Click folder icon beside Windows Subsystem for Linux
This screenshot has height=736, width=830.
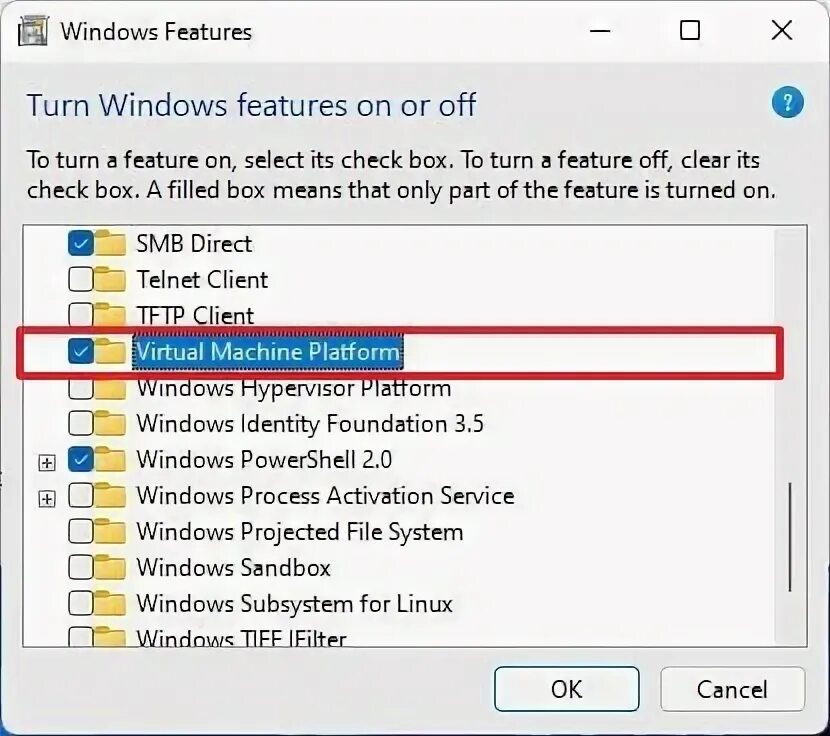[111, 603]
